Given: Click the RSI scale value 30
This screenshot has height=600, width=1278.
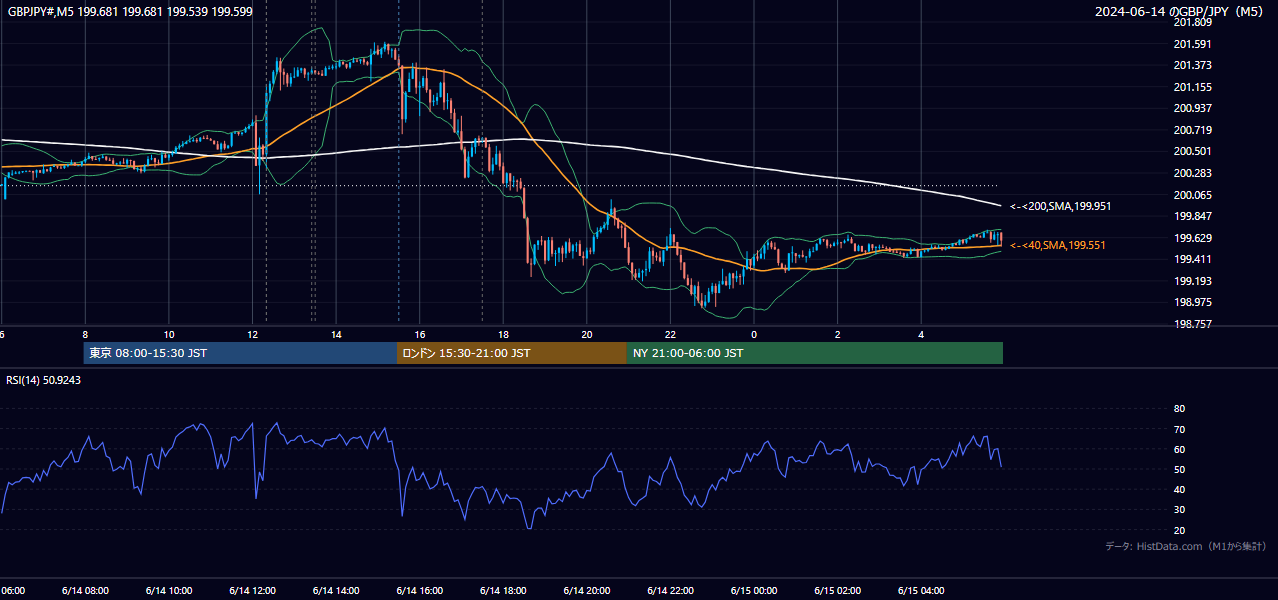Looking at the screenshot, I should pyautogui.click(x=1179, y=510).
